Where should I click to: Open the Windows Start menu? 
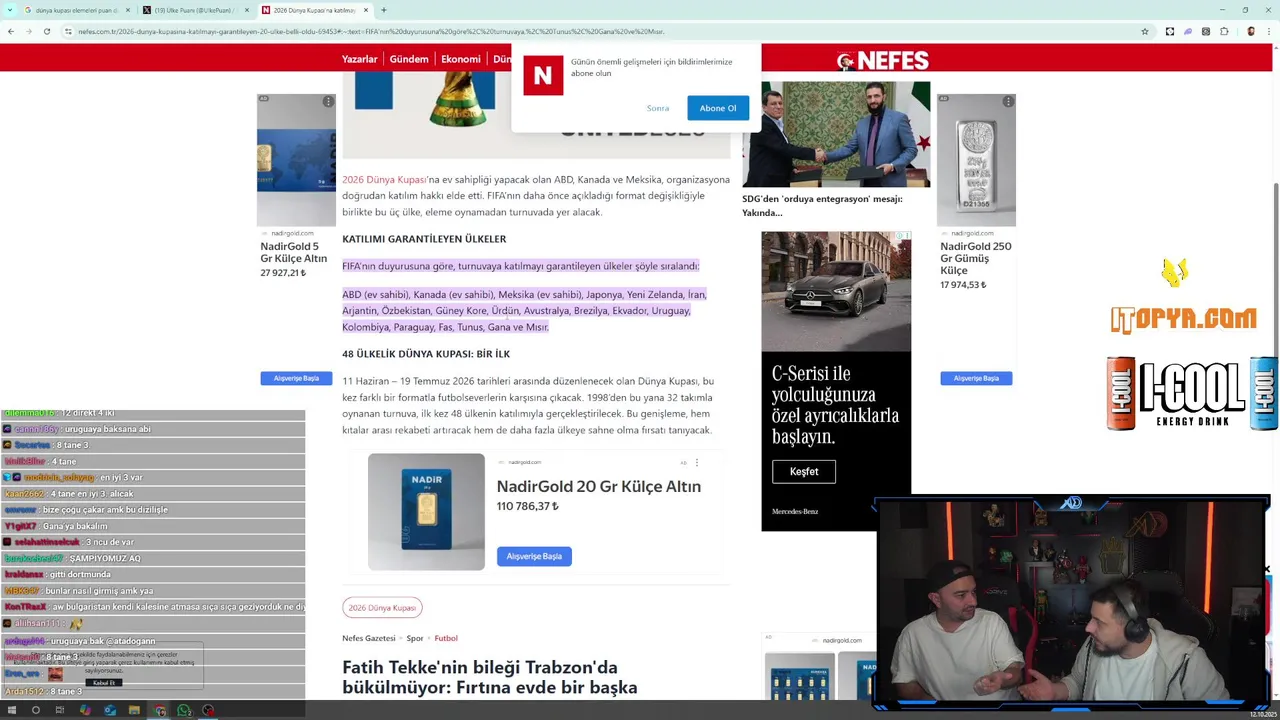11,710
